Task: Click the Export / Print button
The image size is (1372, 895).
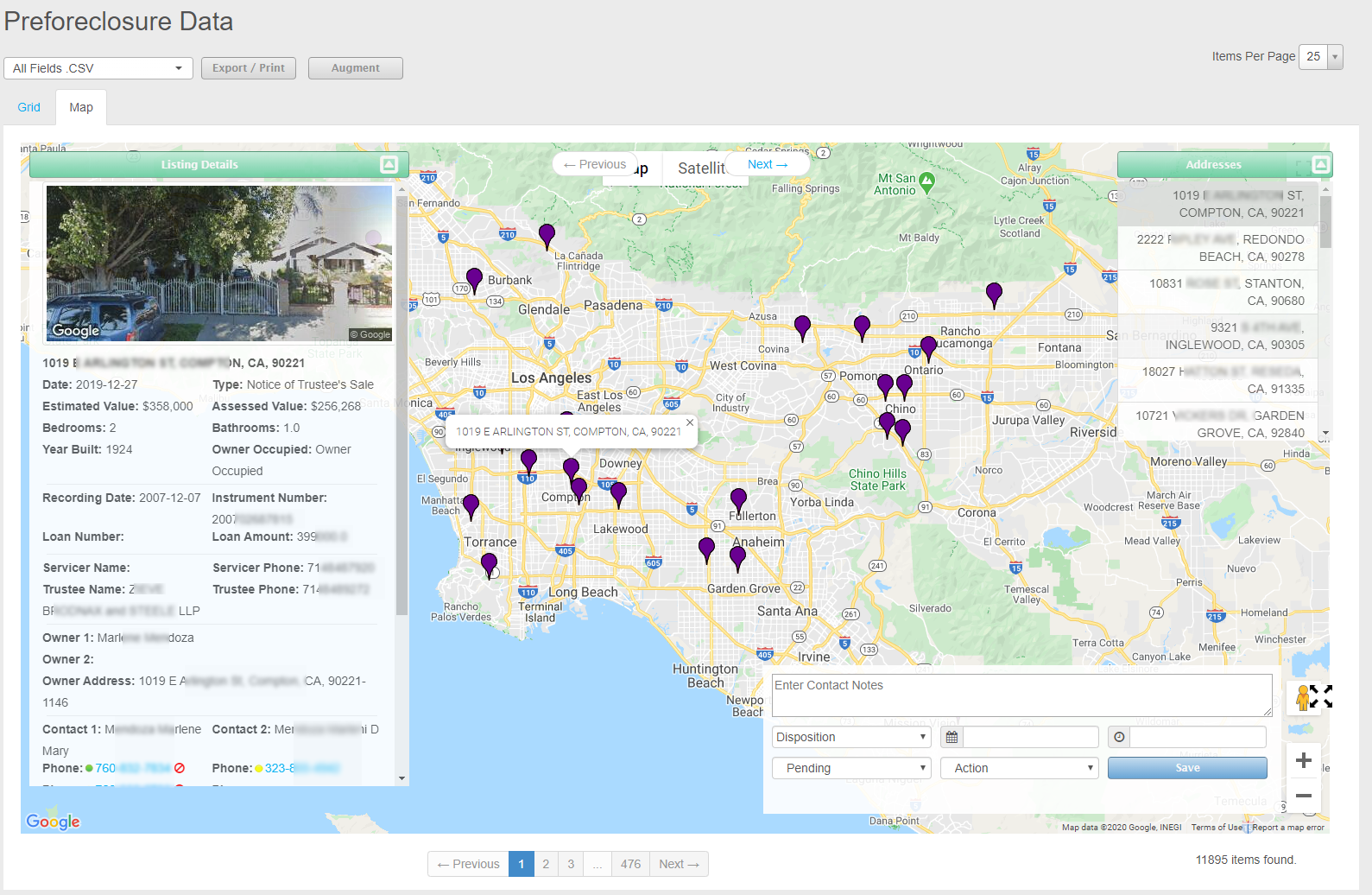Action: pyautogui.click(x=249, y=68)
